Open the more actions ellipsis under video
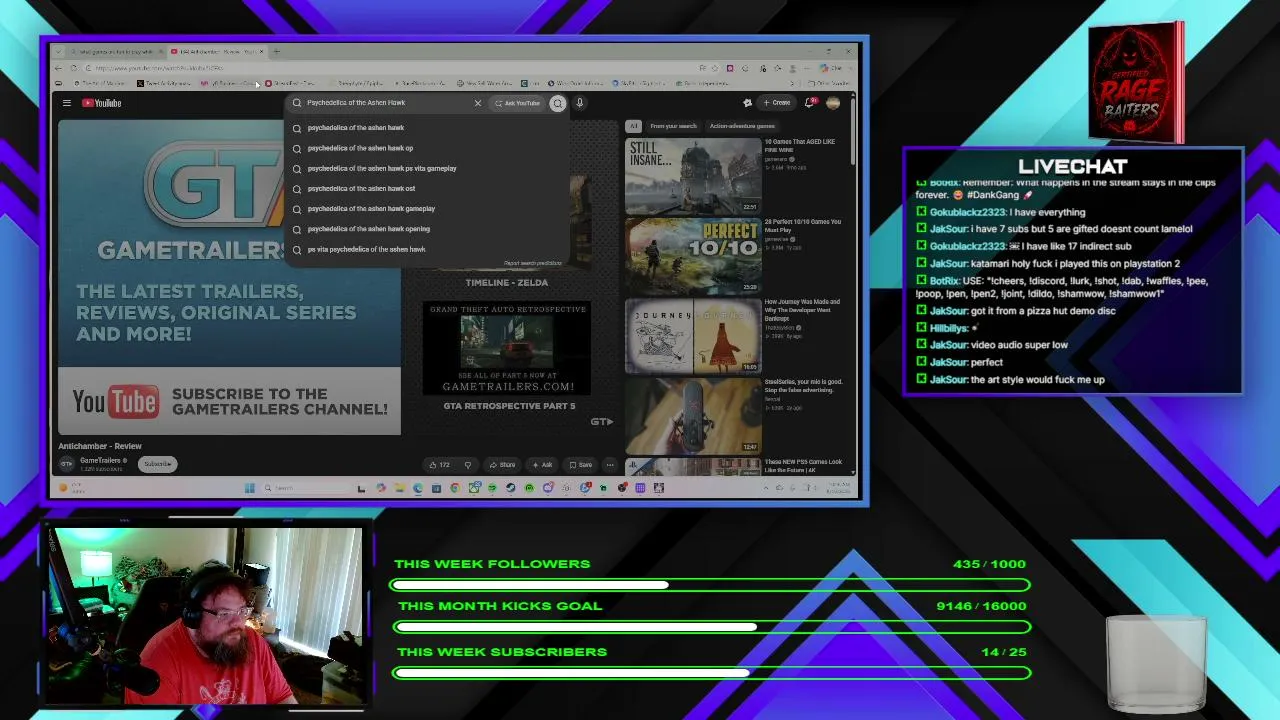 [610, 465]
